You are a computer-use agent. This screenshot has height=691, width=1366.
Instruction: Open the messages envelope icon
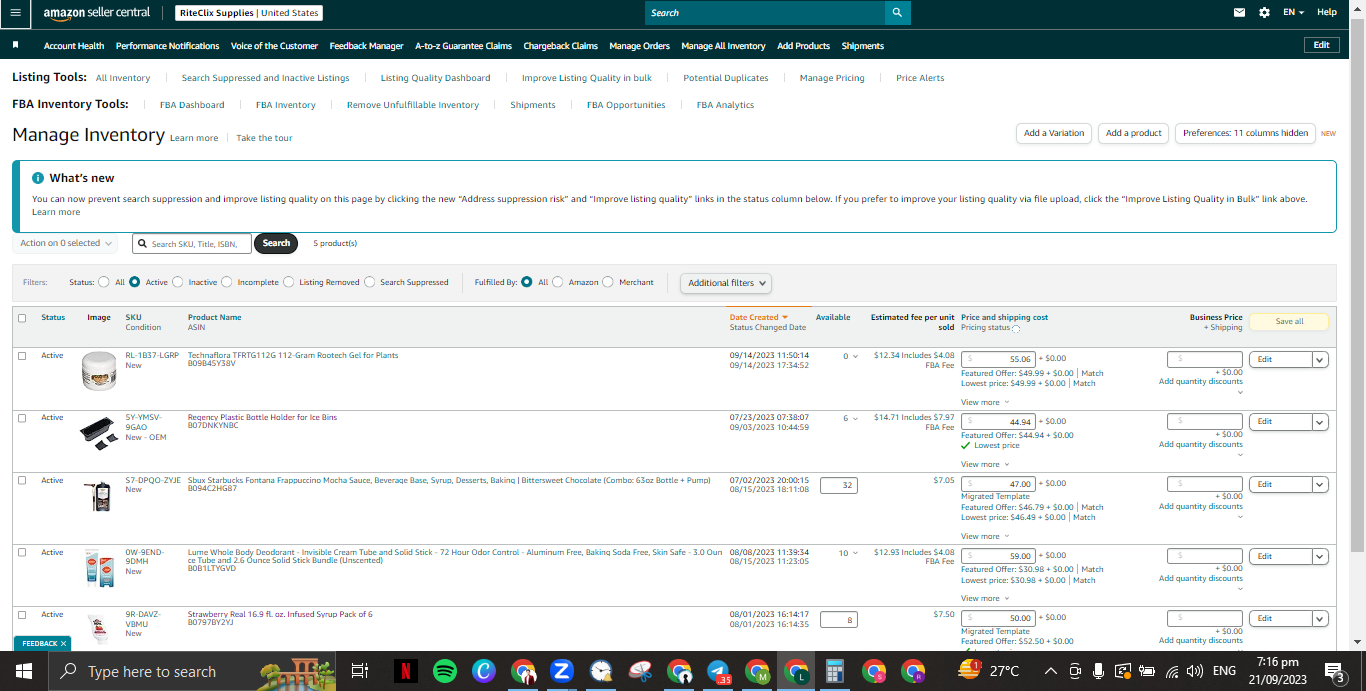(1240, 13)
